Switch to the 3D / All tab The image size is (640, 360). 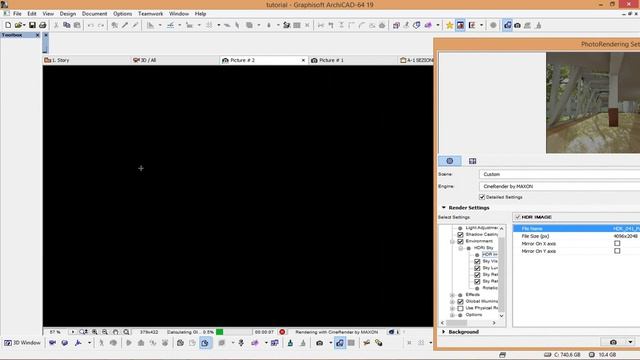(x=176, y=60)
